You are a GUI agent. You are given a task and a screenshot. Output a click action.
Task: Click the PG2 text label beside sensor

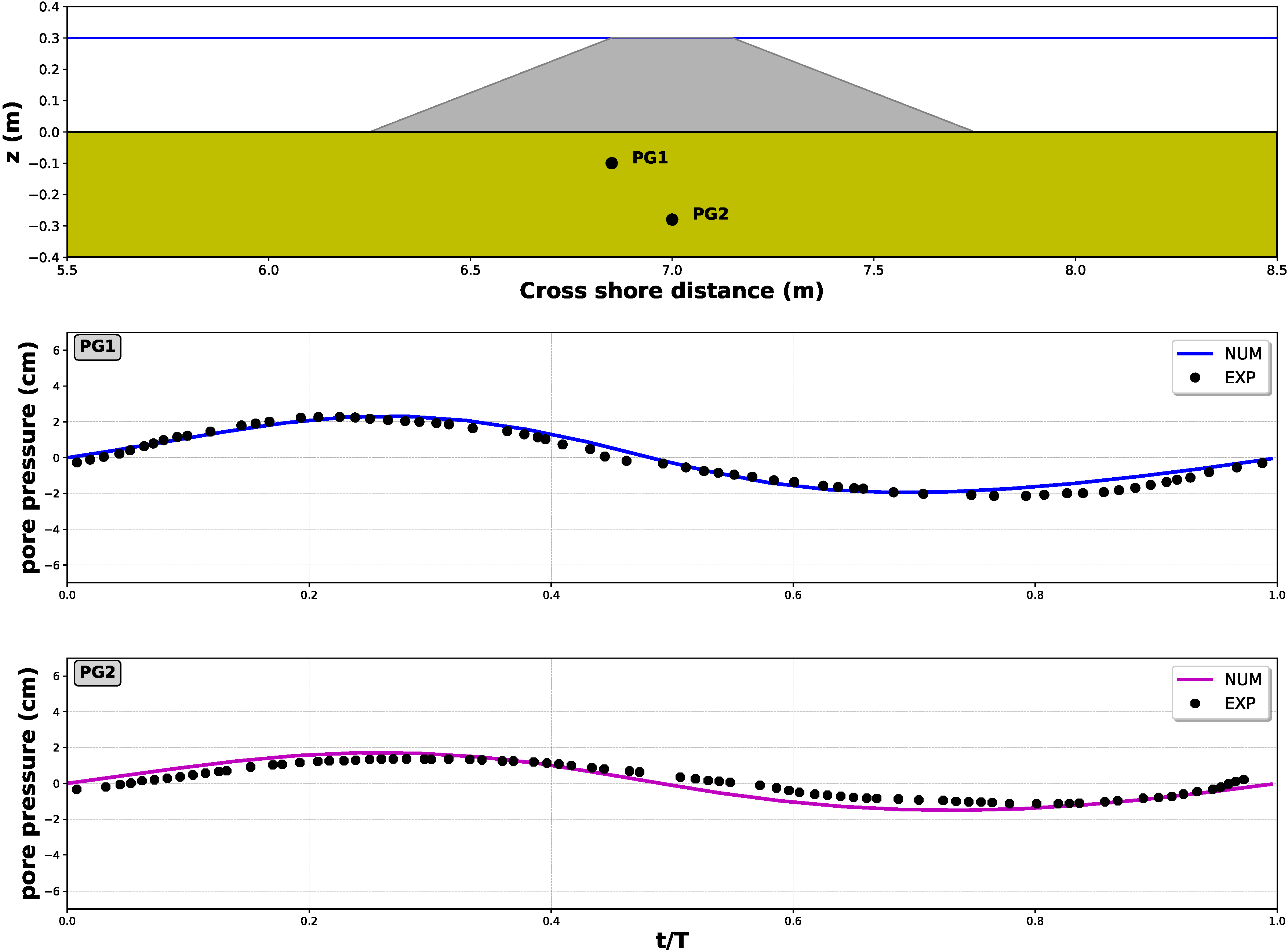pos(710,214)
